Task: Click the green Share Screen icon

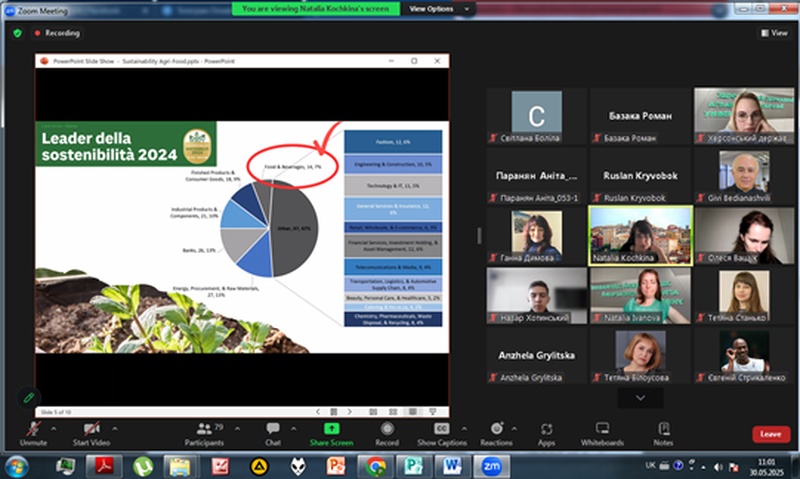Action: (332, 428)
